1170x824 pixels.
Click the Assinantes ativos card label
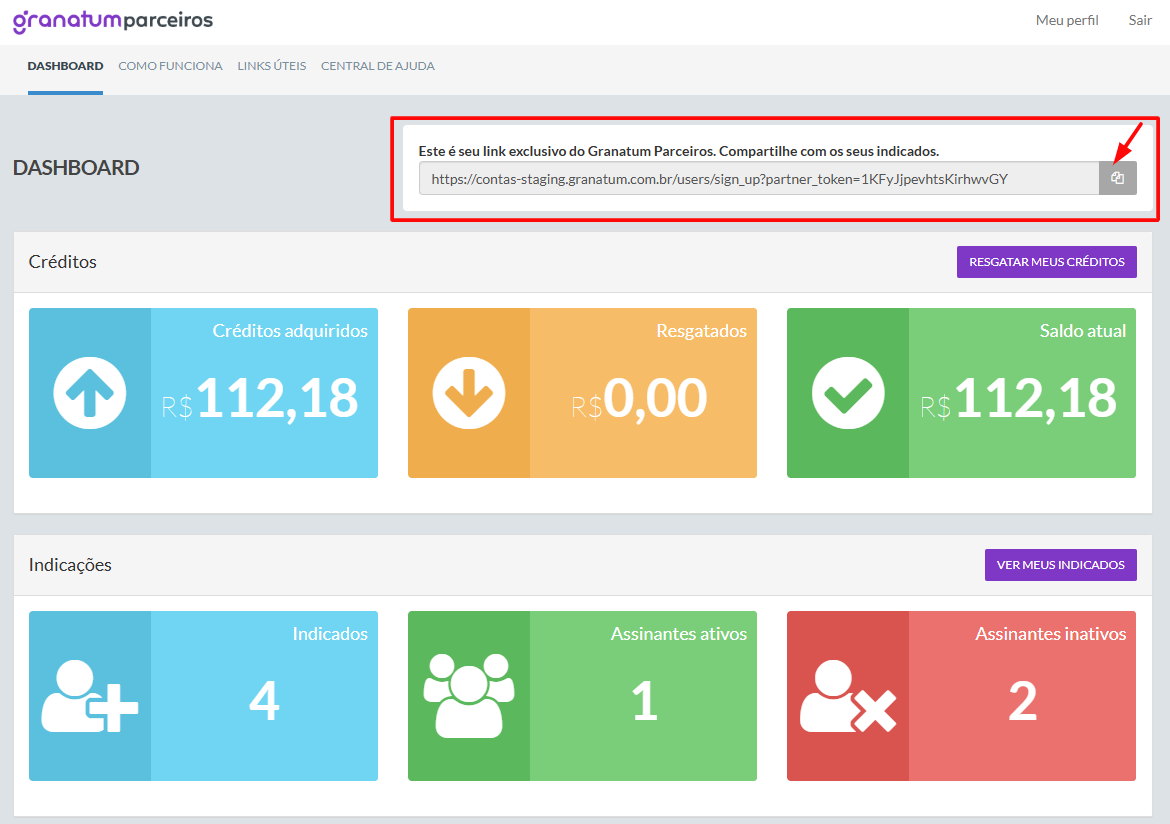click(x=679, y=634)
